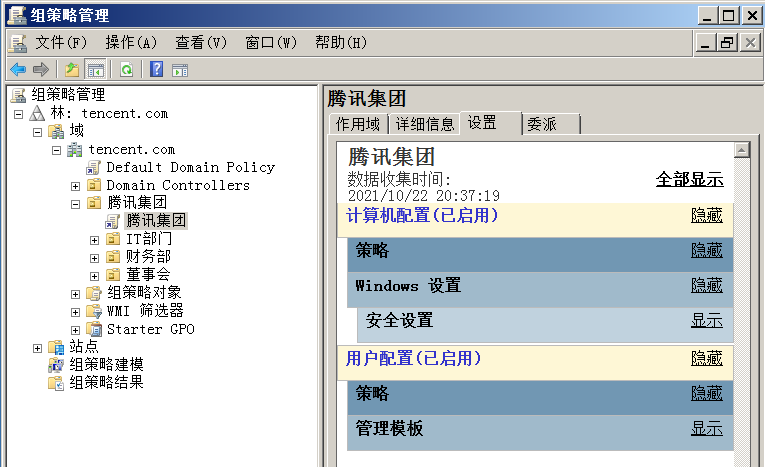Viewport: 765px width, 467px height.
Task: Expand the IT部门 node
Action: point(94,241)
